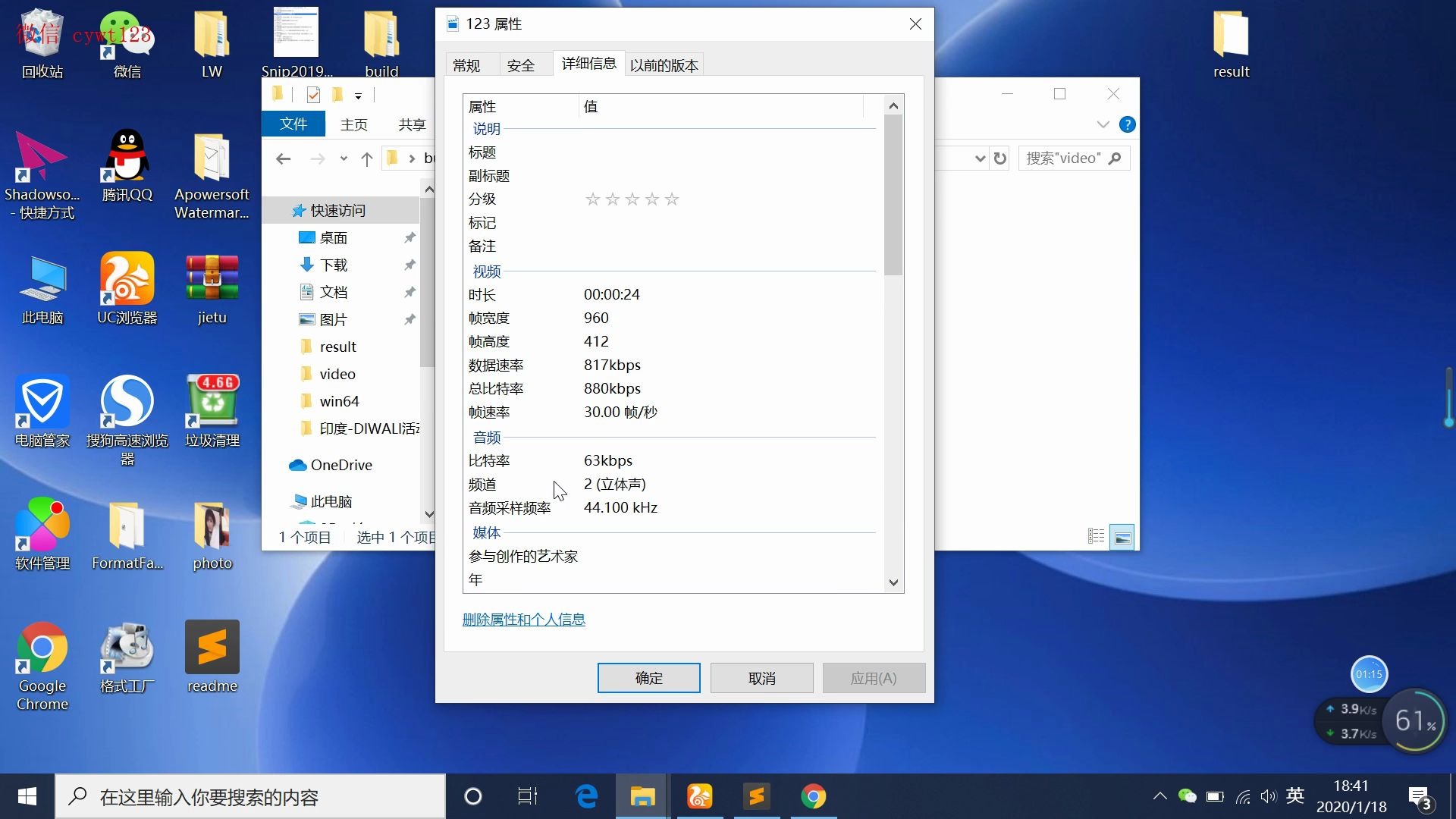Click the 以前的版本 tab
This screenshot has width=1456, height=819.
tap(664, 65)
